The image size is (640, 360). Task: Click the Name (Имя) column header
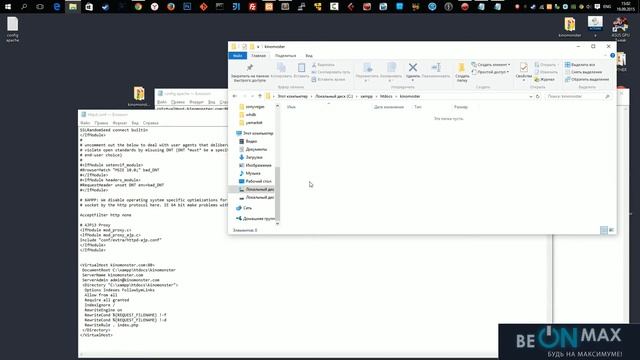(x=291, y=107)
